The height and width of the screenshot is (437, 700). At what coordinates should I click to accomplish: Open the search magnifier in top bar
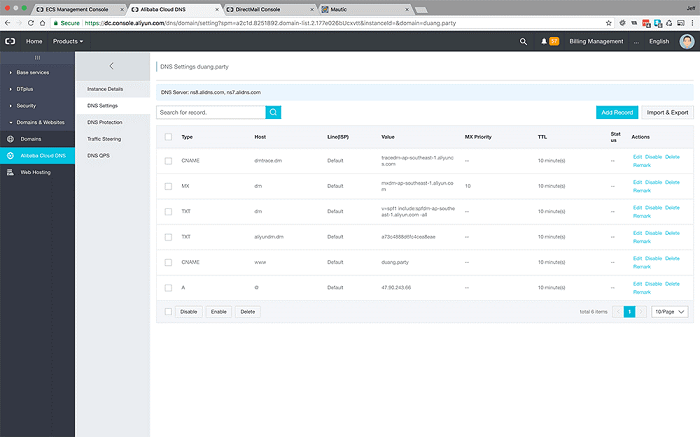tap(523, 42)
